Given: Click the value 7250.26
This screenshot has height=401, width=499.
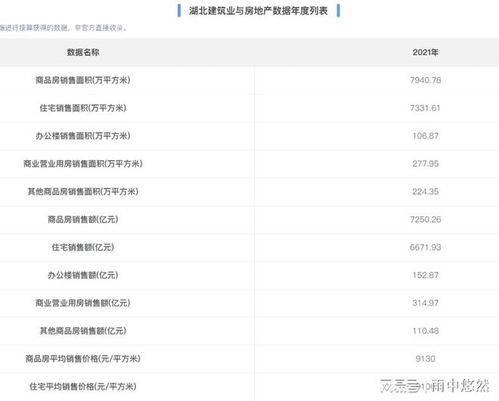Looking at the screenshot, I should pyautogui.click(x=425, y=219).
